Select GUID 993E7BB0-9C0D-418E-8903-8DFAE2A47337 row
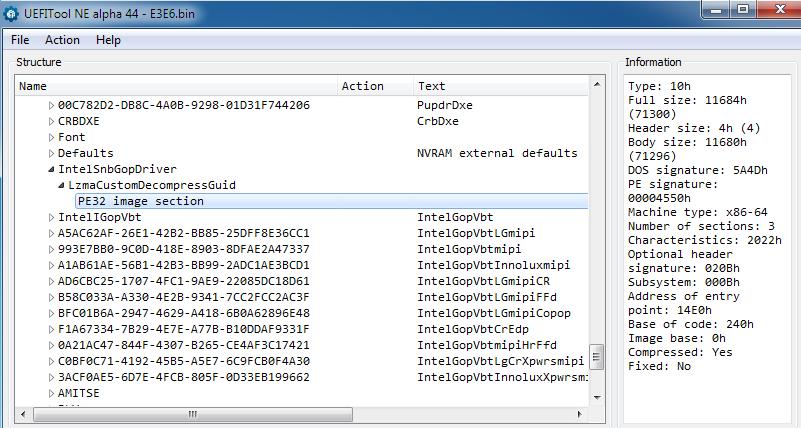The width and height of the screenshot is (801, 428). tap(183, 249)
